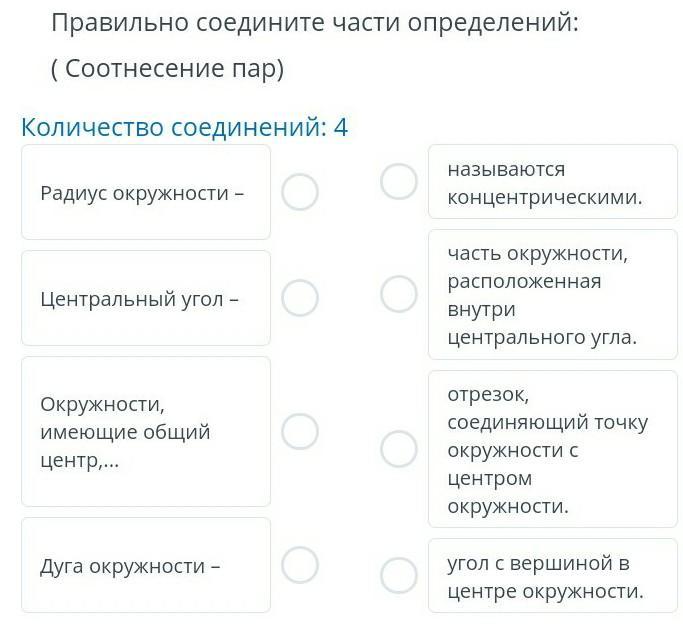Click the Правильно соедините части определений heading
The height and width of the screenshot is (635, 683).
[x=315, y=22]
